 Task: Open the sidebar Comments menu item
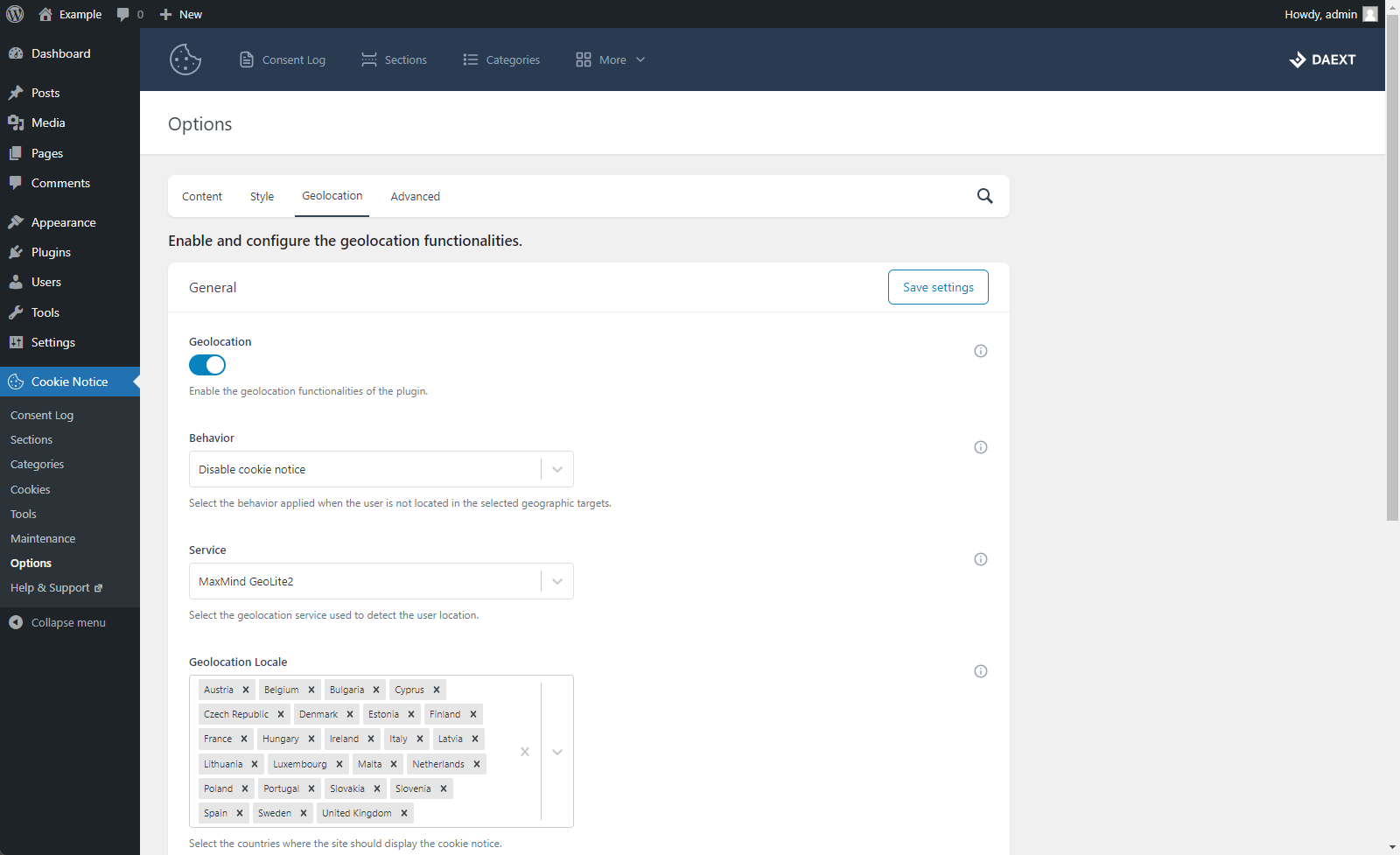tap(70, 183)
